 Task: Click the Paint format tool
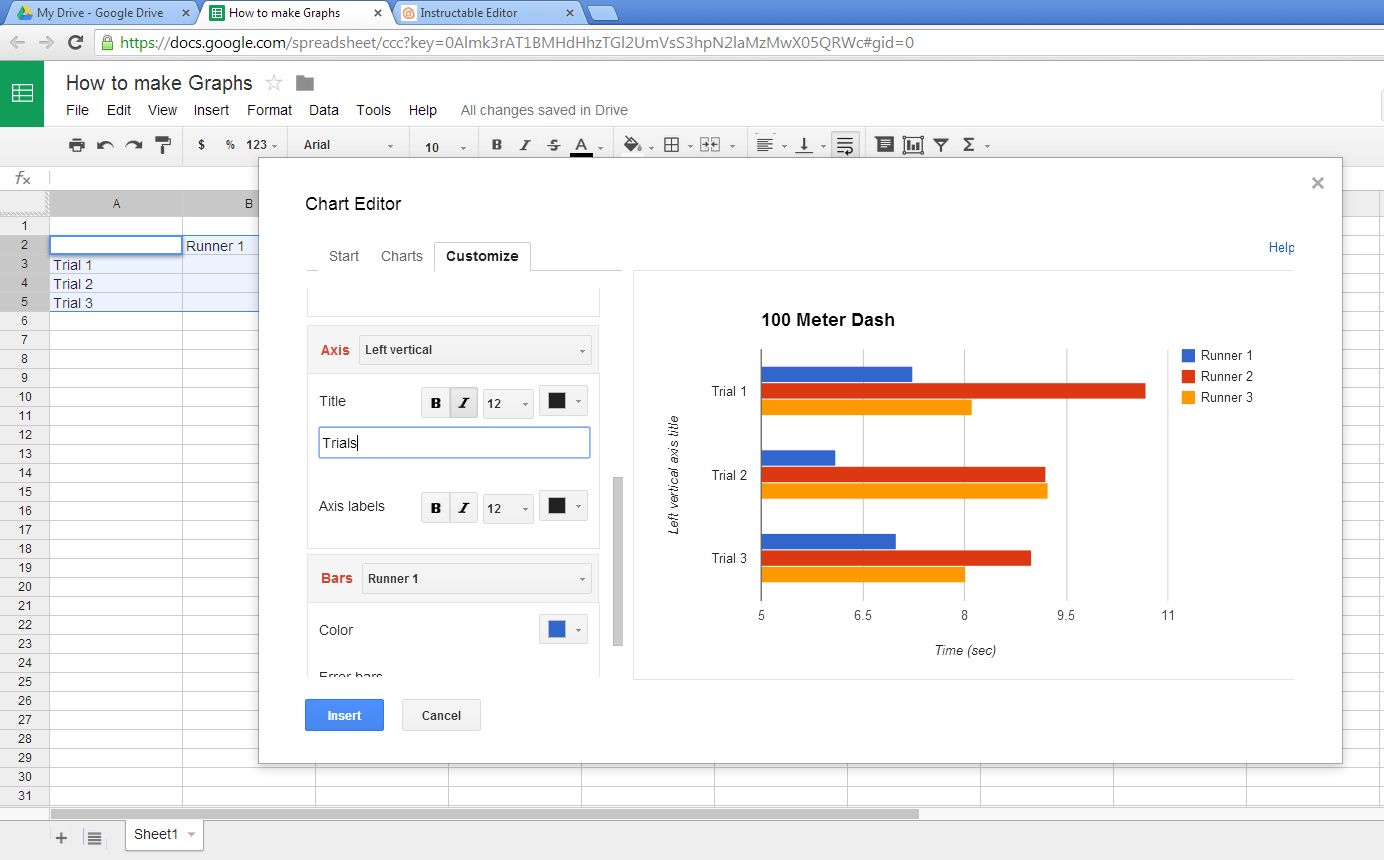point(162,144)
